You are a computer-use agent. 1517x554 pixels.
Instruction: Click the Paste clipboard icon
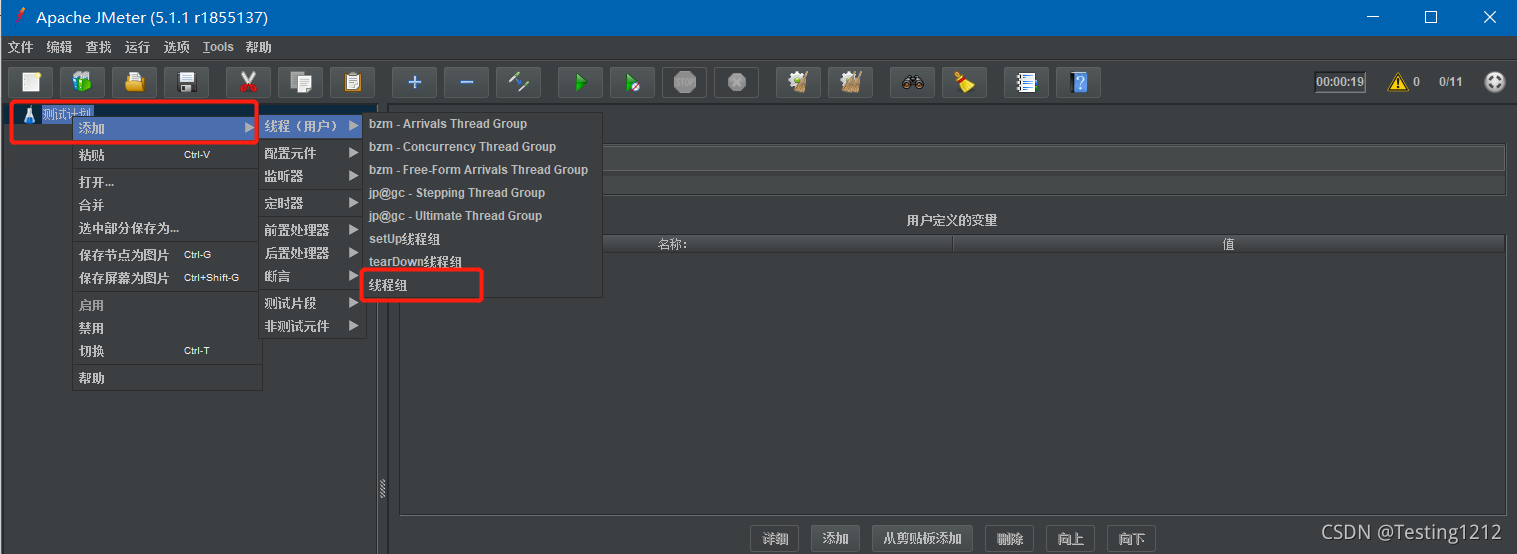tap(352, 82)
